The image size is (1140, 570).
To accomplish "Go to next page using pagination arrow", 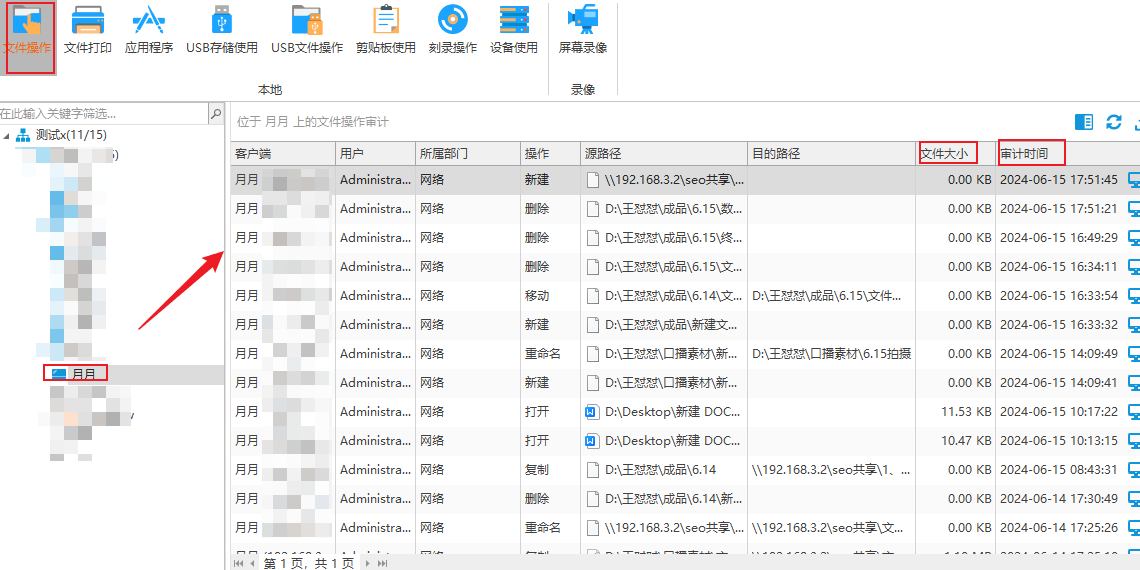I will point(368,564).
